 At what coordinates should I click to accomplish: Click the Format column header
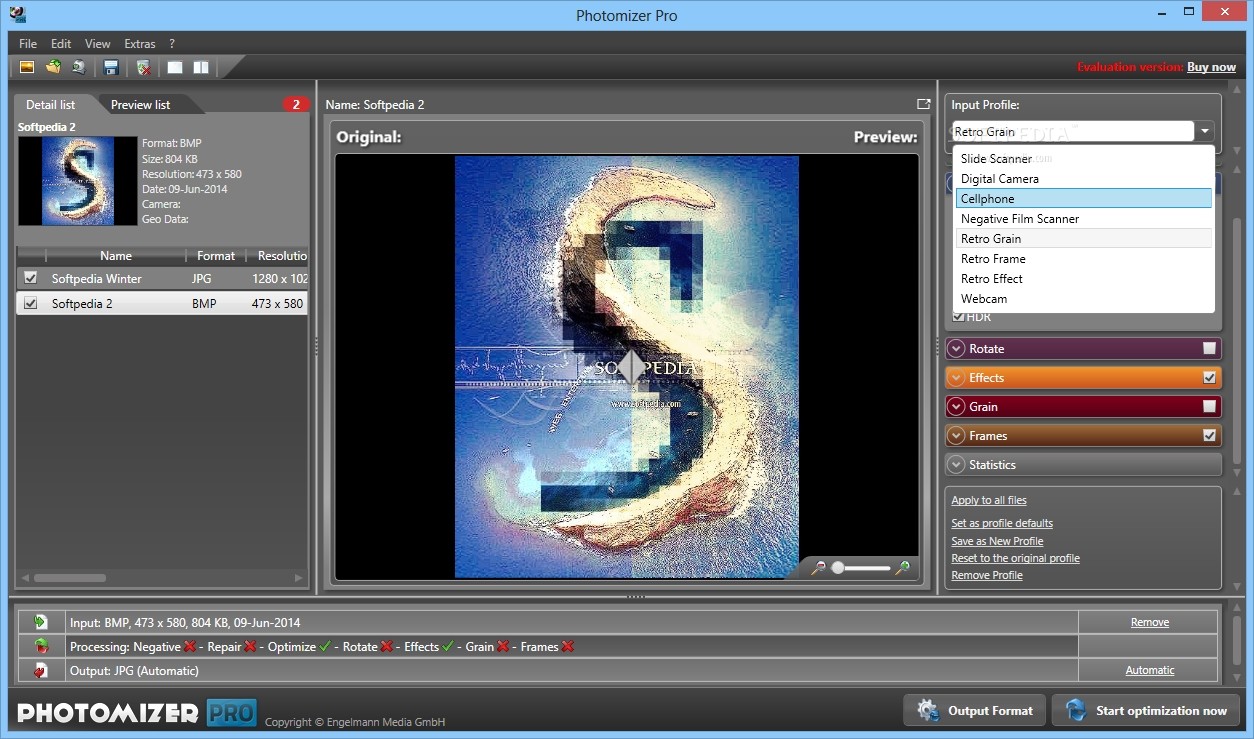click(216, 256)
